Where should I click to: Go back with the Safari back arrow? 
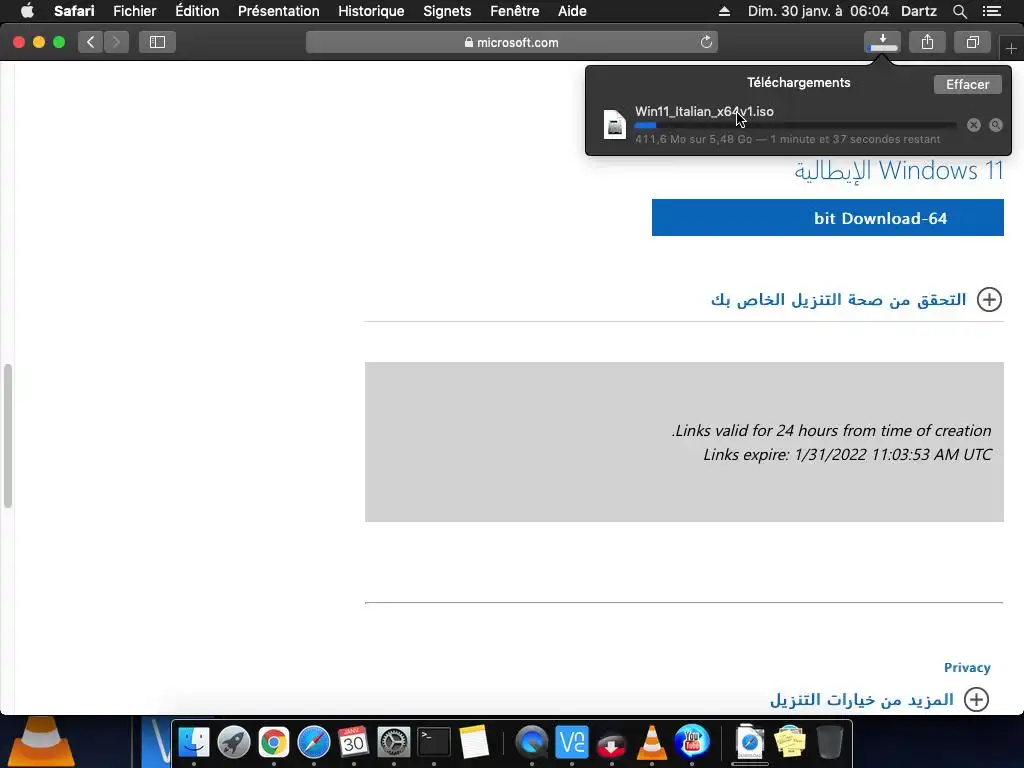[90, 42]
